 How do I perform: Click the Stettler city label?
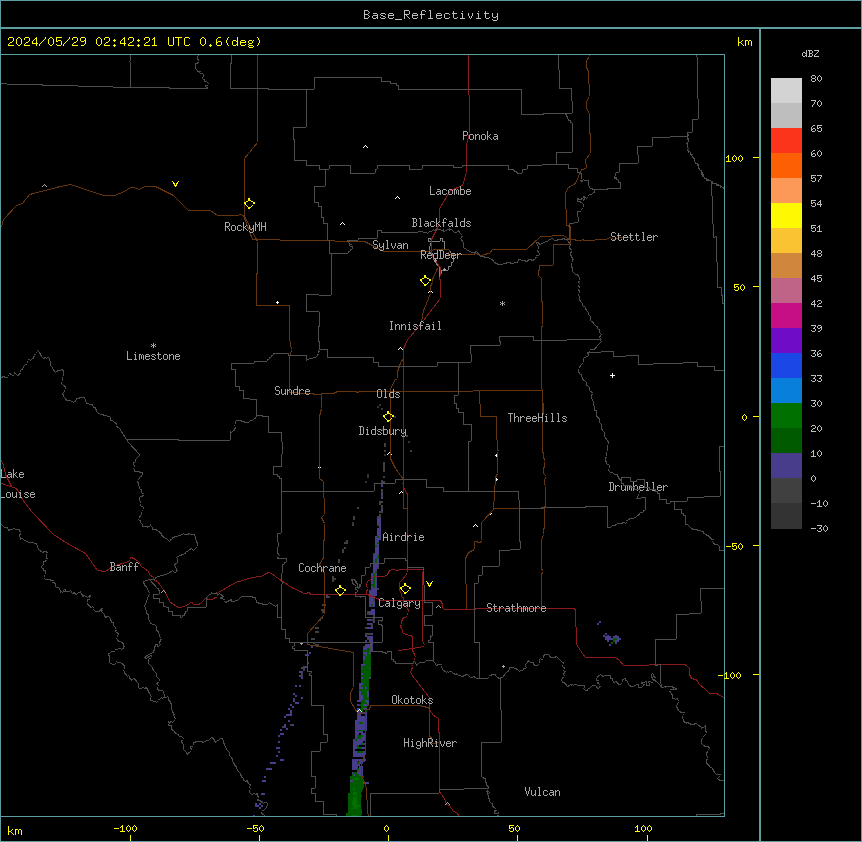(x=634, y=237)
